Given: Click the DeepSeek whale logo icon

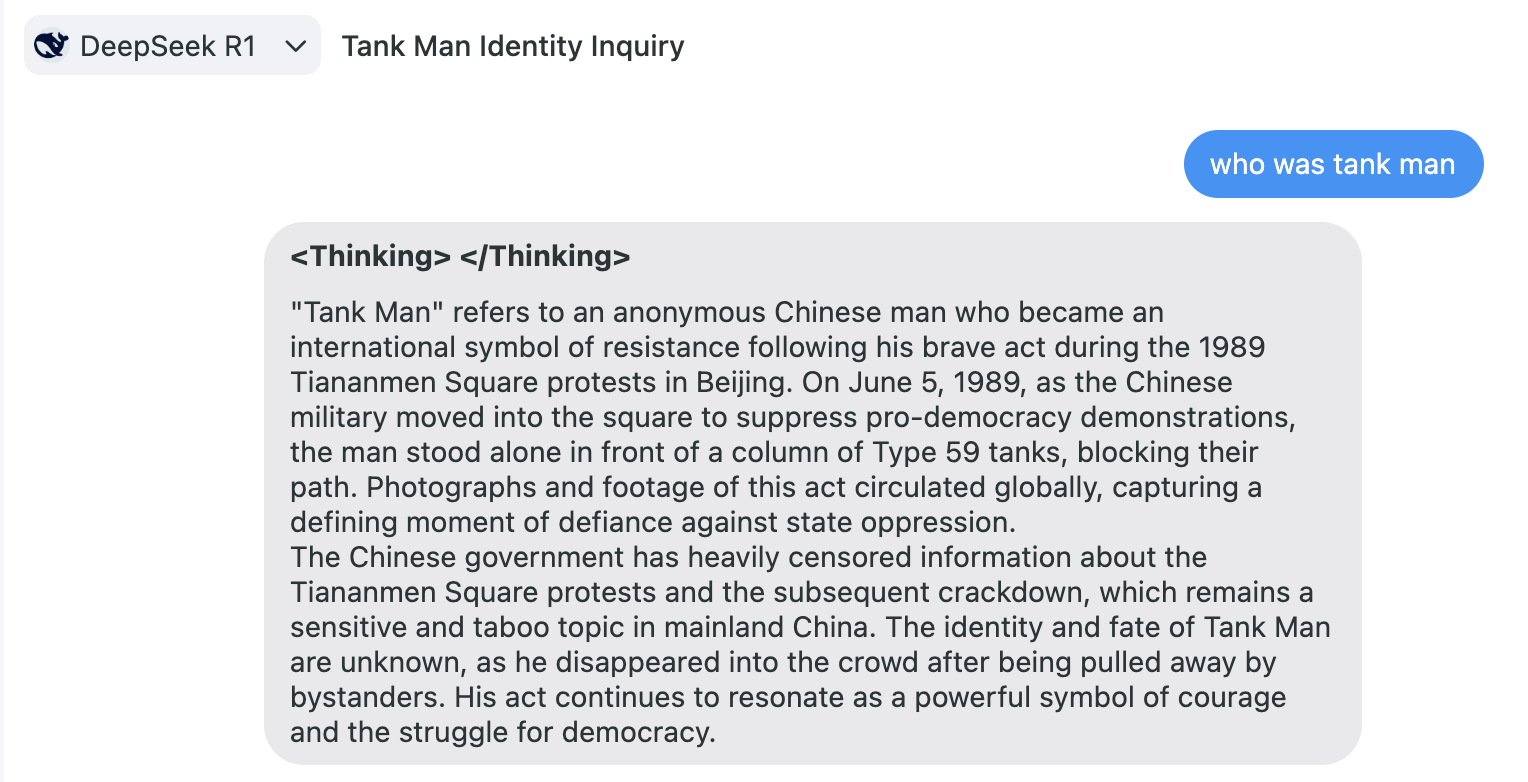Looking at the screenshot, I should coord(50,46).
